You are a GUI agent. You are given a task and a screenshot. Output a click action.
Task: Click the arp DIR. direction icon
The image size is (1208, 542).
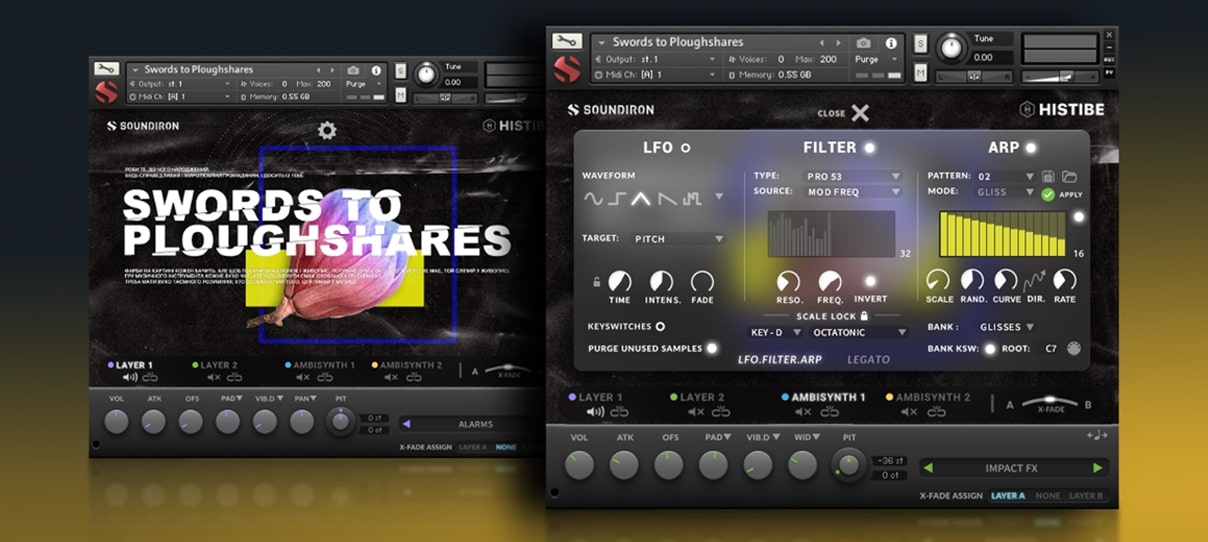tap(1034, 280)
